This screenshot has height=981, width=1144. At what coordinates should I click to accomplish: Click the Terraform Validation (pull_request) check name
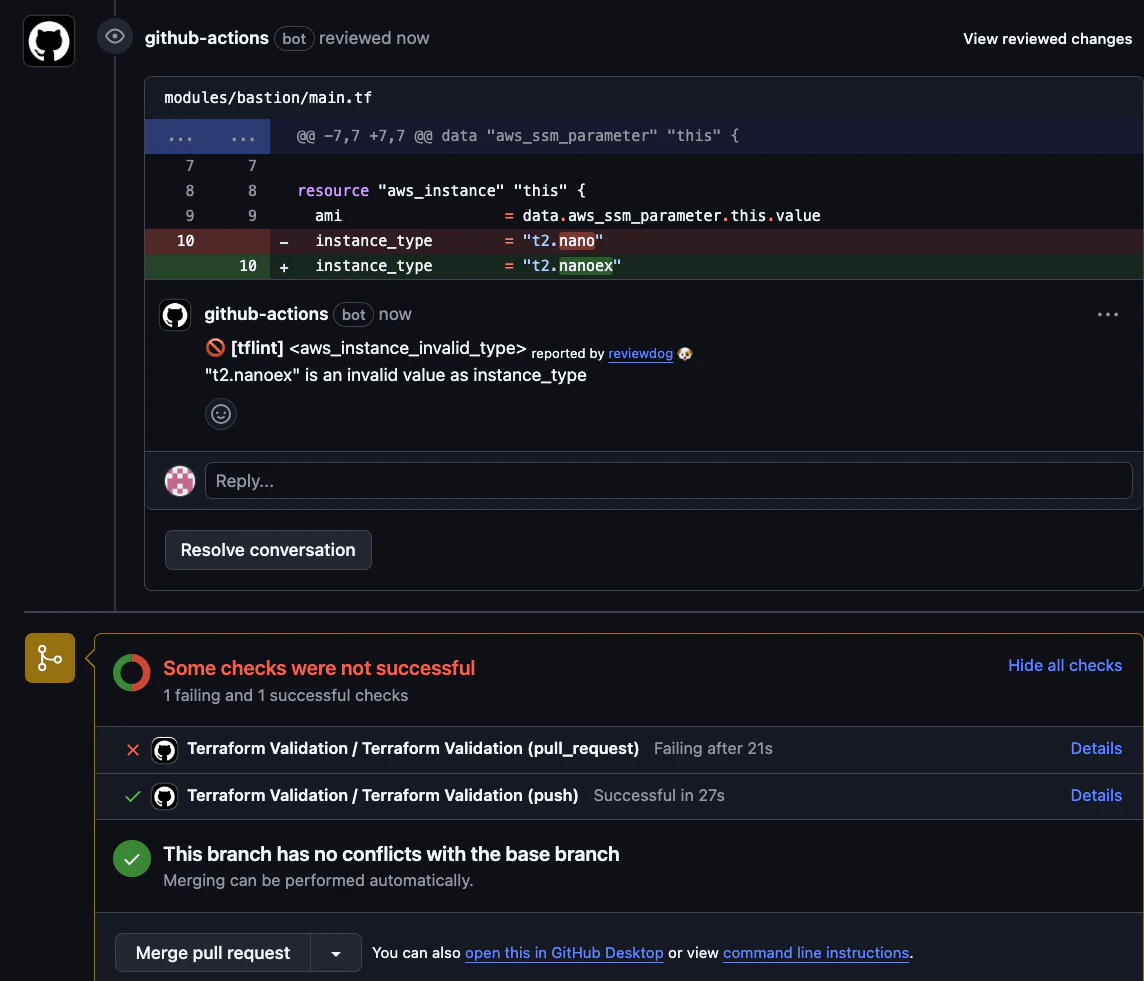(413, 748)
